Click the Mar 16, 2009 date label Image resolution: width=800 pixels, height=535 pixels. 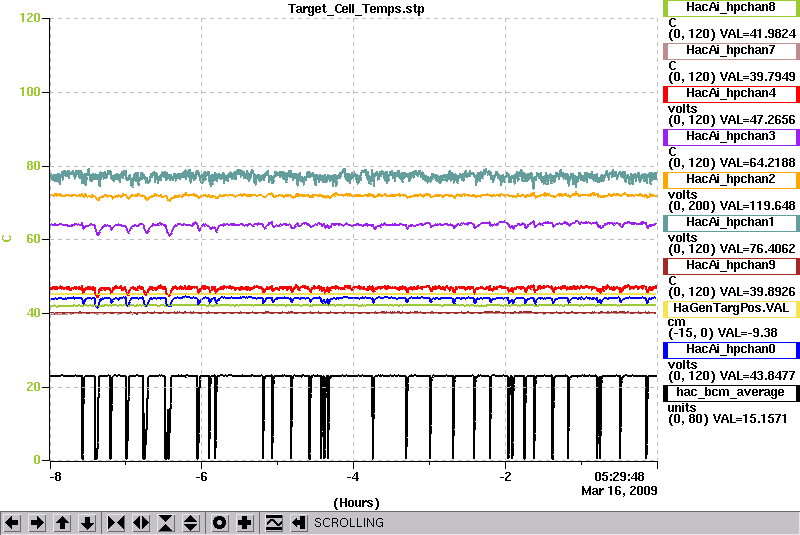coord(619,491)
